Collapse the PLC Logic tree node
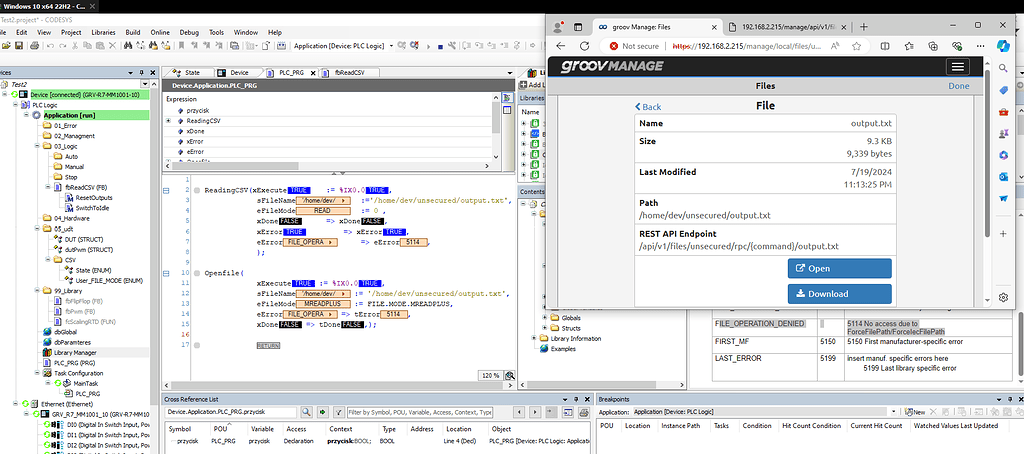The height and width of the screenshot is (454, 1024). coord(16,105)
